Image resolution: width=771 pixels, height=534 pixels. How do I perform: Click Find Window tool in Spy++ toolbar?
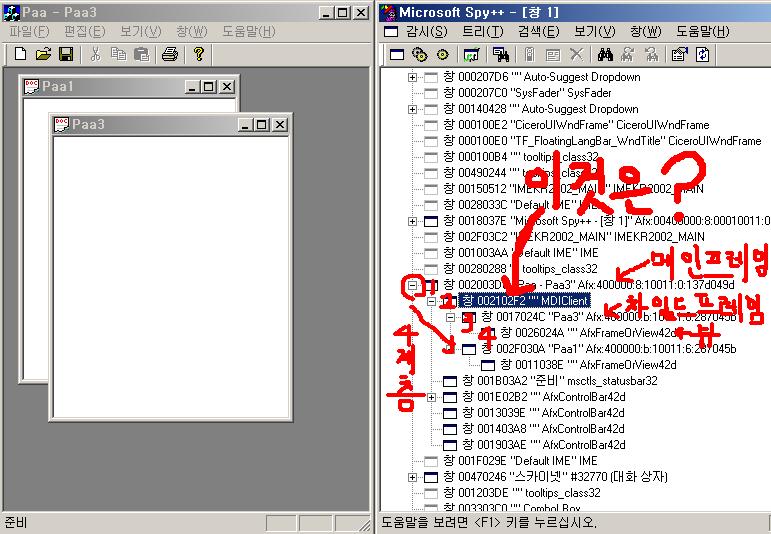click(x=501, y=55)
